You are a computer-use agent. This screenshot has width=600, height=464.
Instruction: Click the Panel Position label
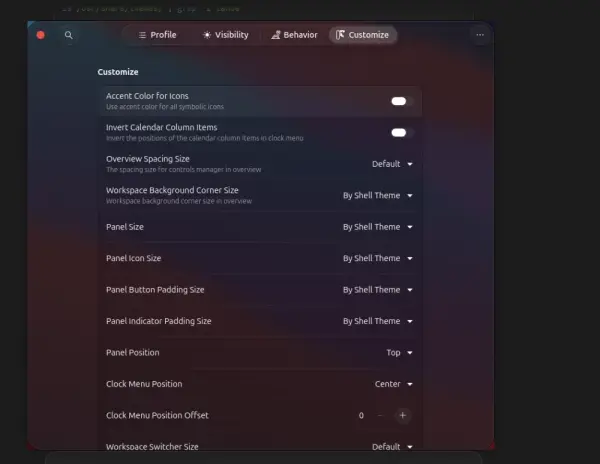132,352
